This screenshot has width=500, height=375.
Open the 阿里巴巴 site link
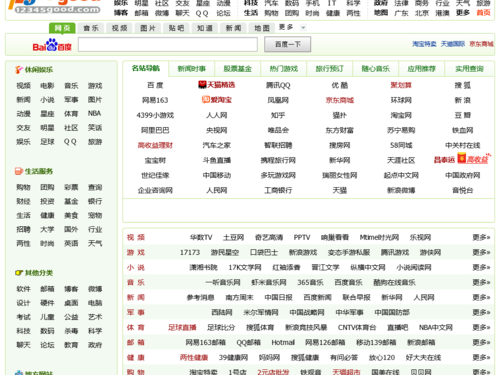(155, 130)
